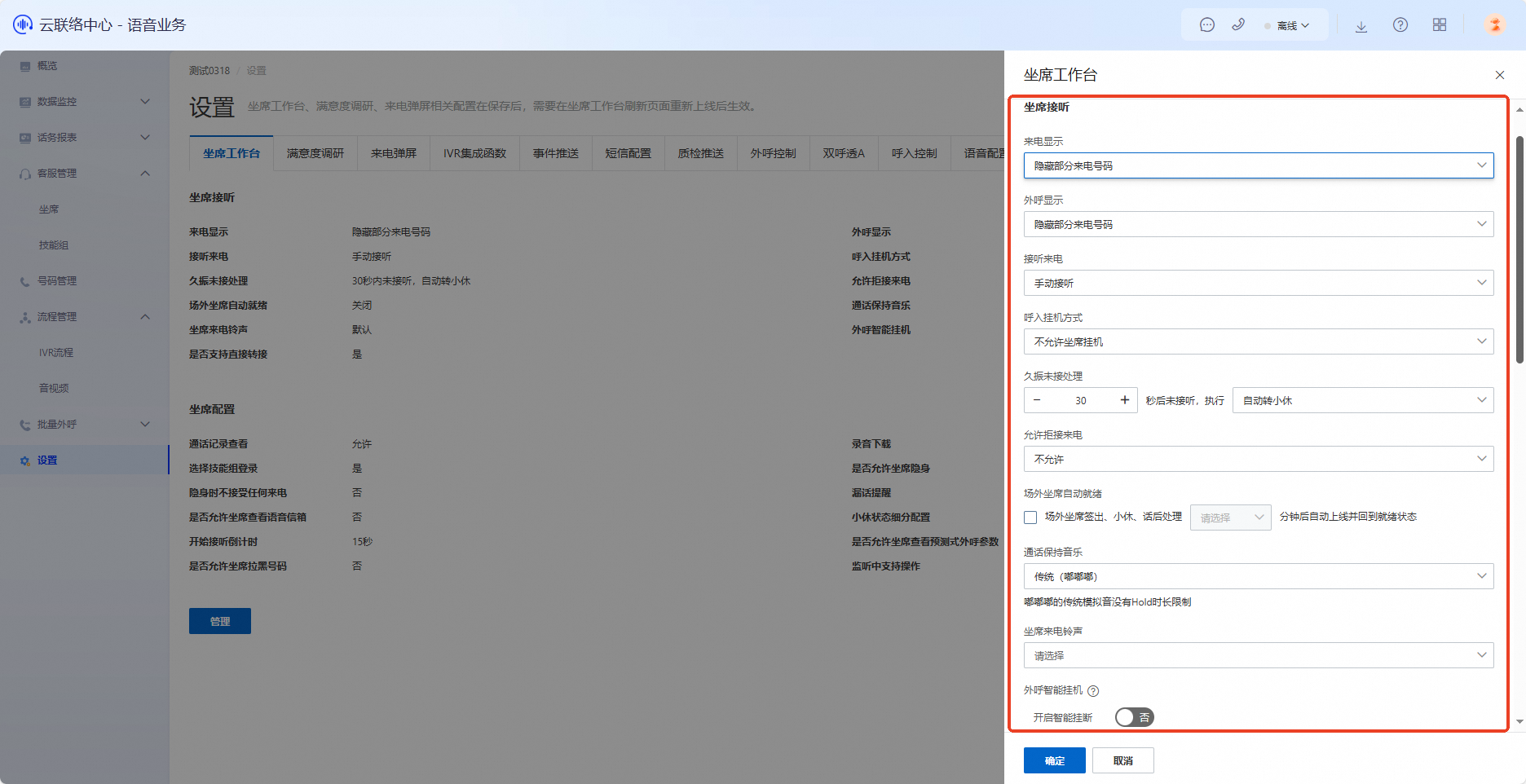Switch to the 事件推送 tab
The width and height of the screenshot is (1526, 784).
coord(556,153)
